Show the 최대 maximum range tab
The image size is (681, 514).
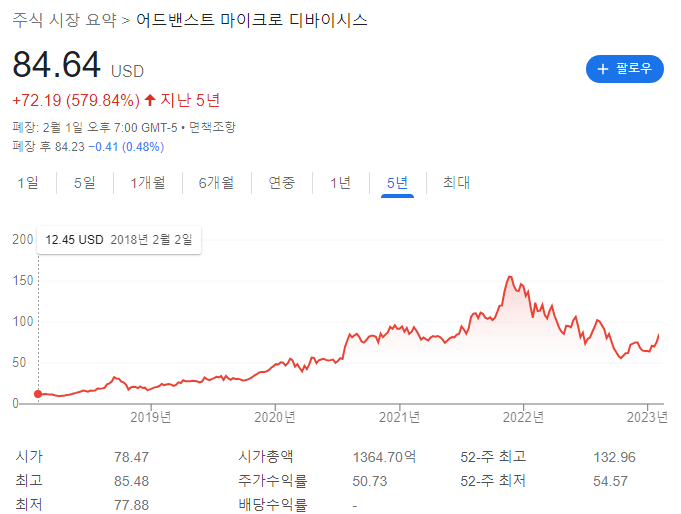pyautogui.click(x=456, y=183)
